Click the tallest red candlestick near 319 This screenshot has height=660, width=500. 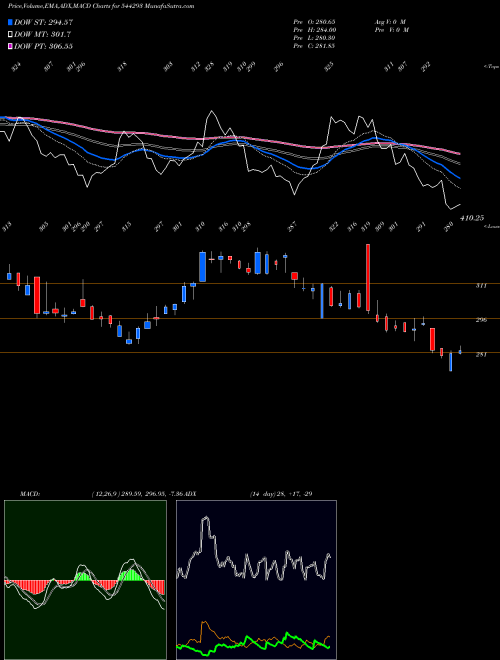(x=368, y=278)
